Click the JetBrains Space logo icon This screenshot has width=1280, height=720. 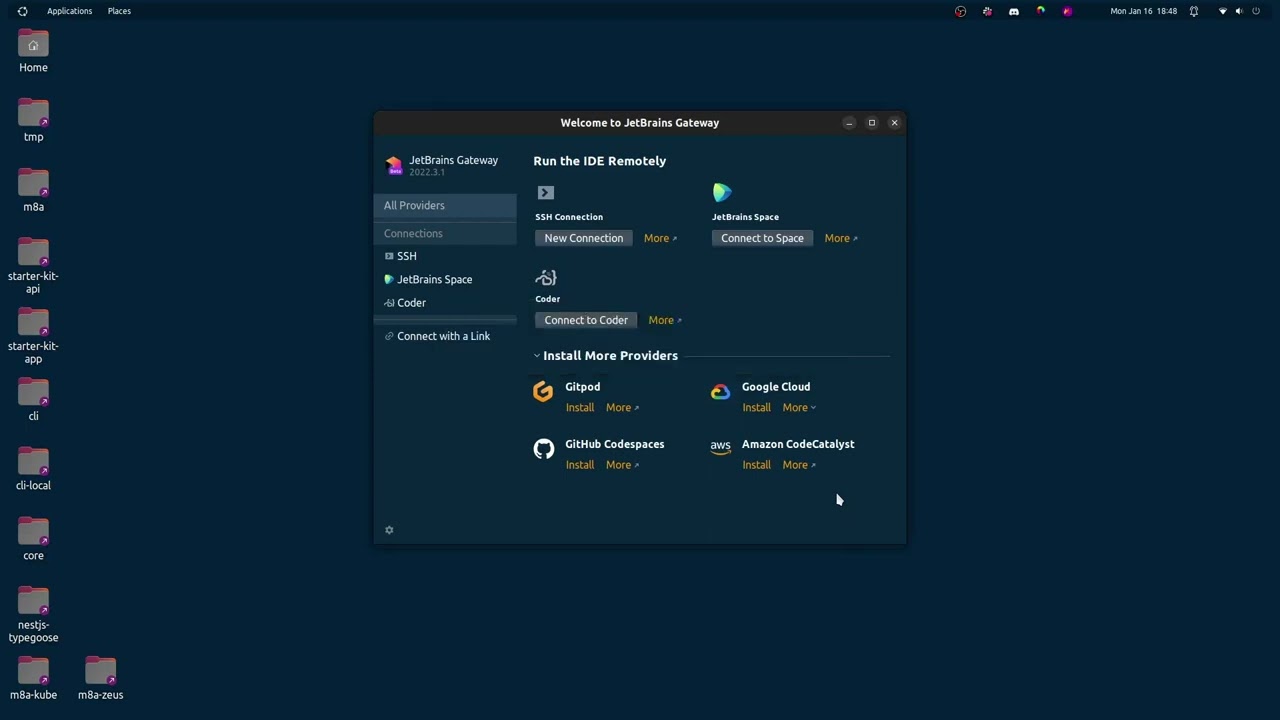pos(722,192)
